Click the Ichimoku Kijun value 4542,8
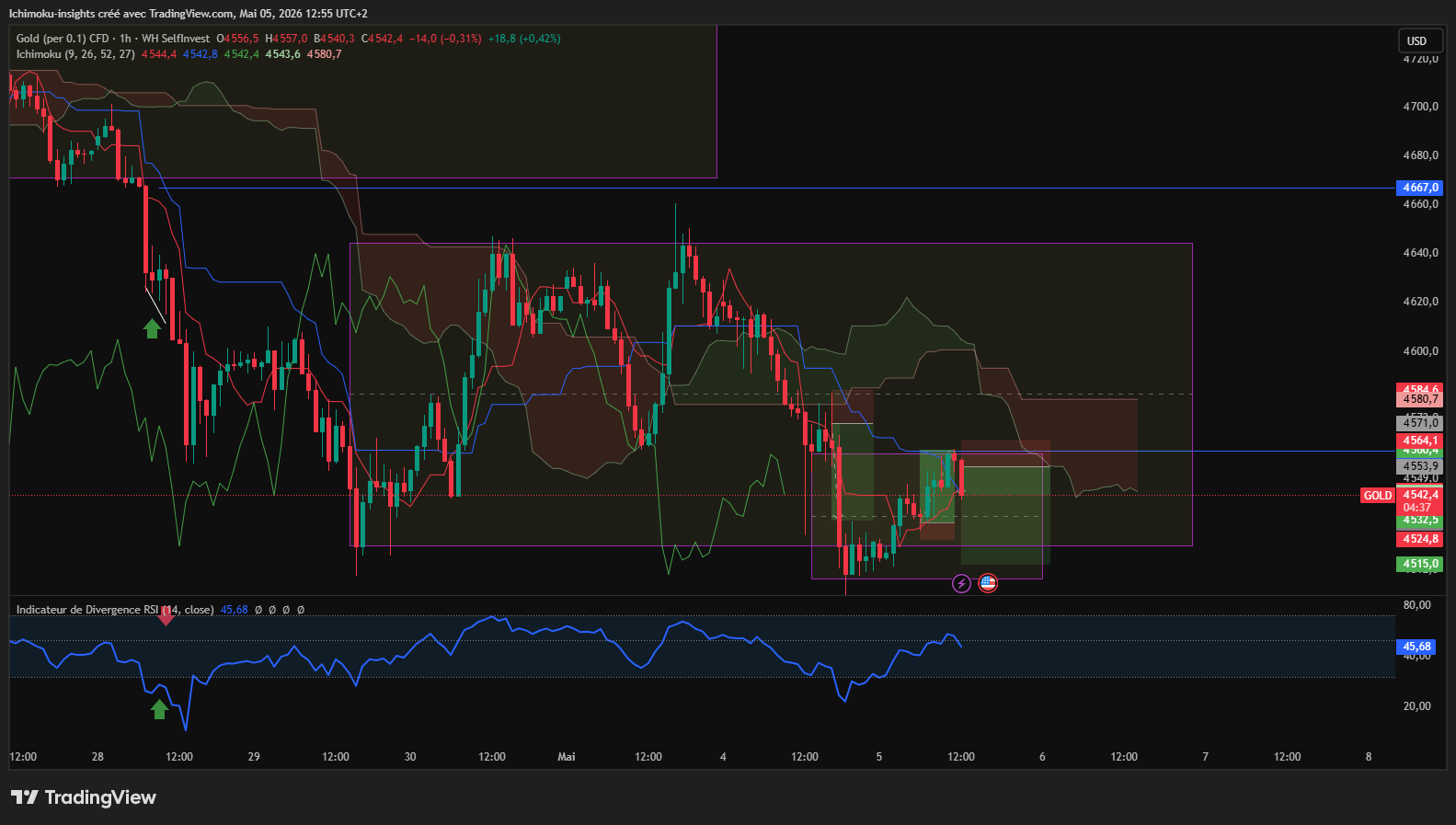1456x825 pixels. [x=200, y=54]
